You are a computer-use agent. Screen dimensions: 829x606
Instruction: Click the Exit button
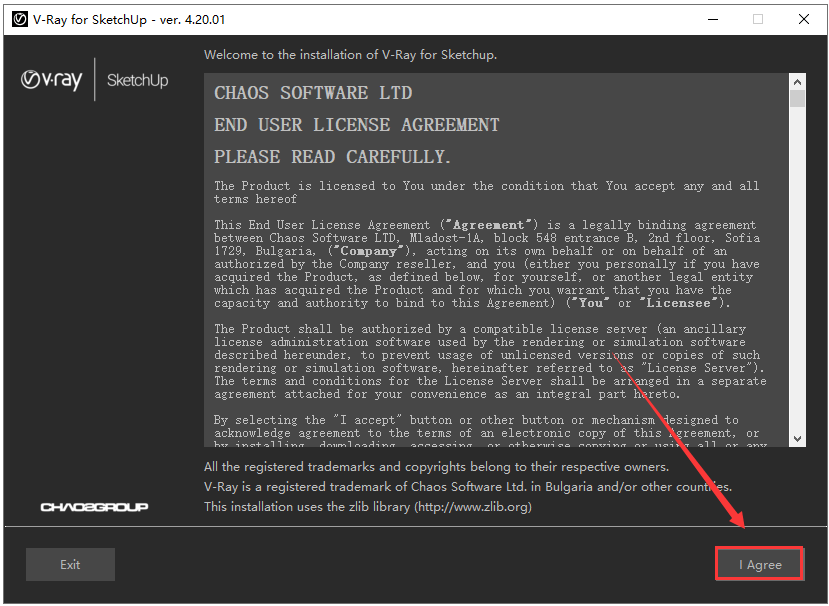pos(70,564)
